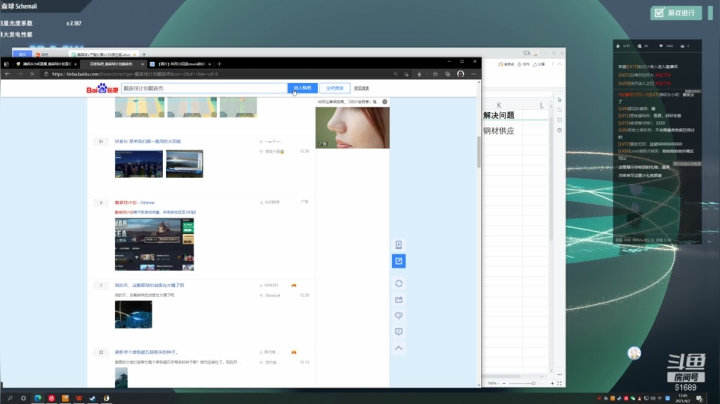Click the blue edit post floating button
This screenshot has height=404, width=720.
tap(399, 261)
